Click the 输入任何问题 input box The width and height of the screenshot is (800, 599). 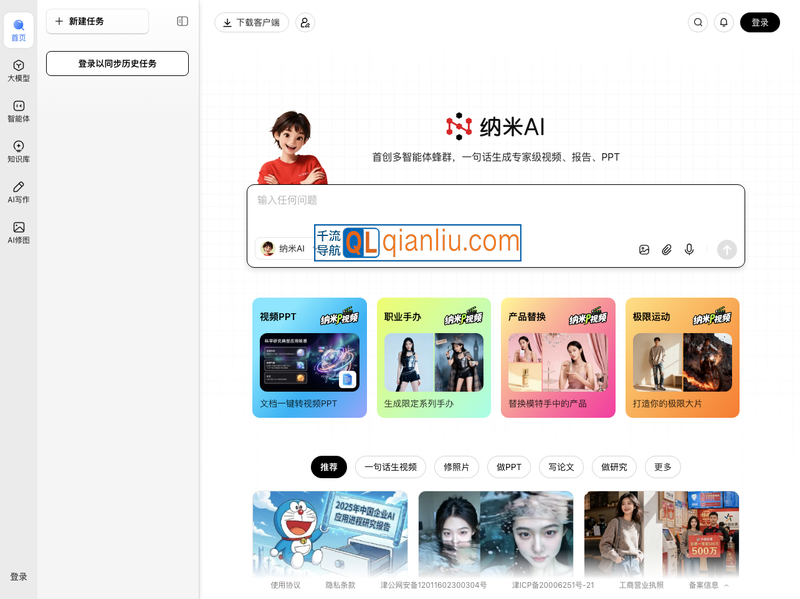click(400, 200)
